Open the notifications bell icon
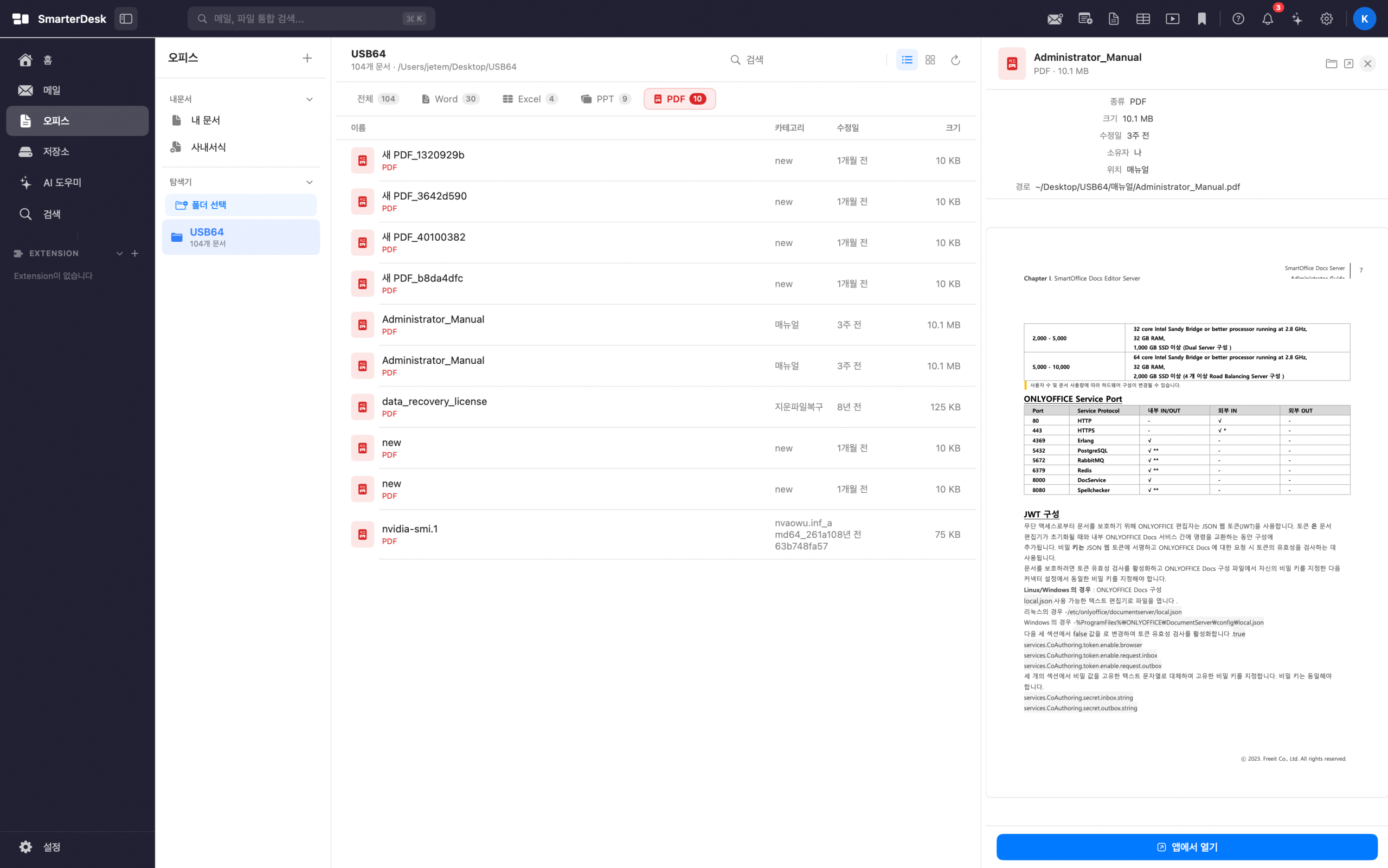This screenshot has width=1388, height=868. click(x=1268, y=18)
